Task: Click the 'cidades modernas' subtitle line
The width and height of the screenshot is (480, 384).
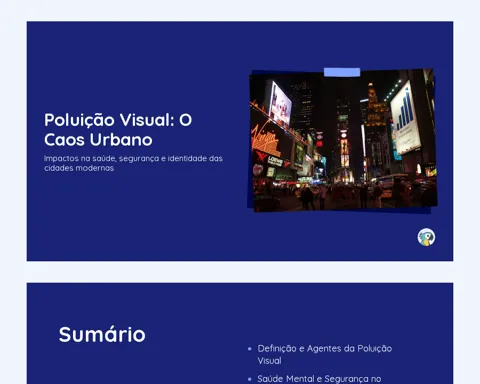Action: pyautogui.click(x=79, y=168)
